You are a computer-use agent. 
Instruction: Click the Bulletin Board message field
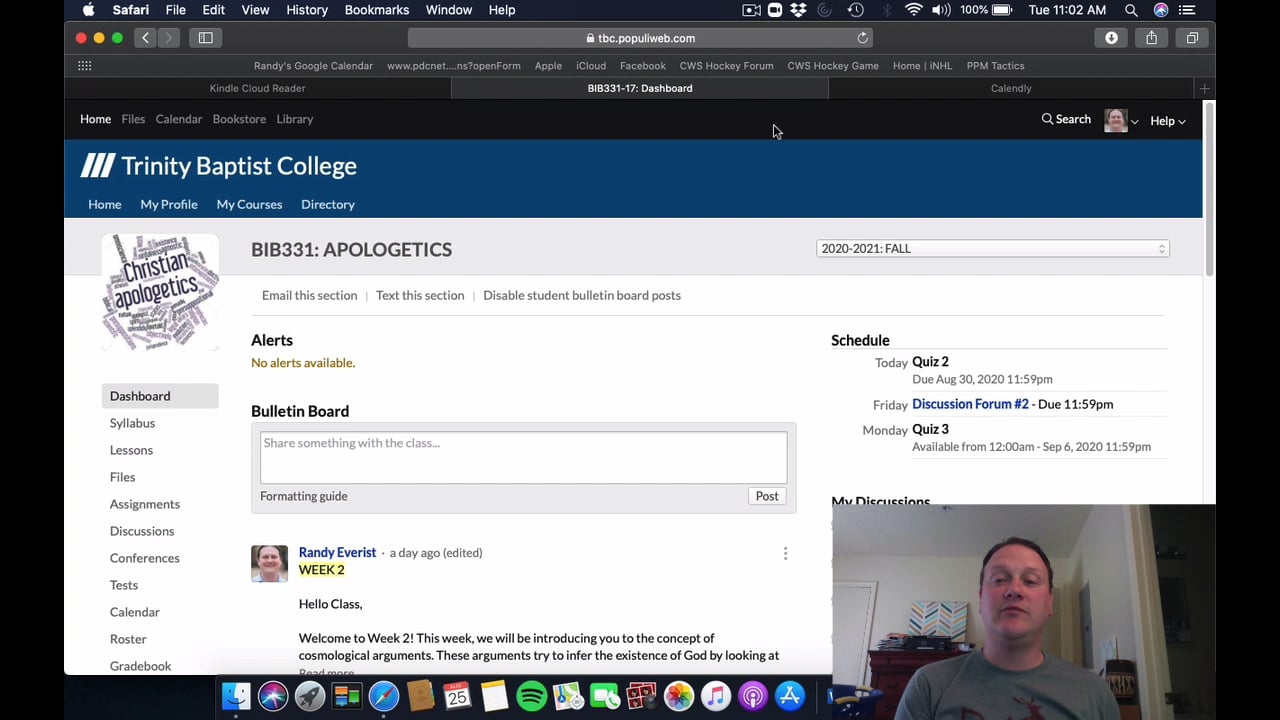tap(524, 457)
